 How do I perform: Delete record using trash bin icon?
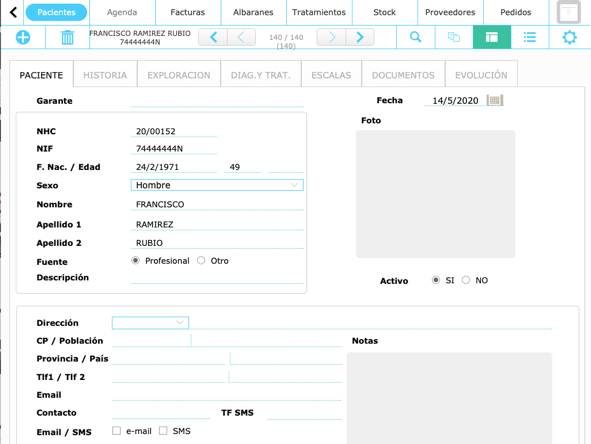(67, 37)
